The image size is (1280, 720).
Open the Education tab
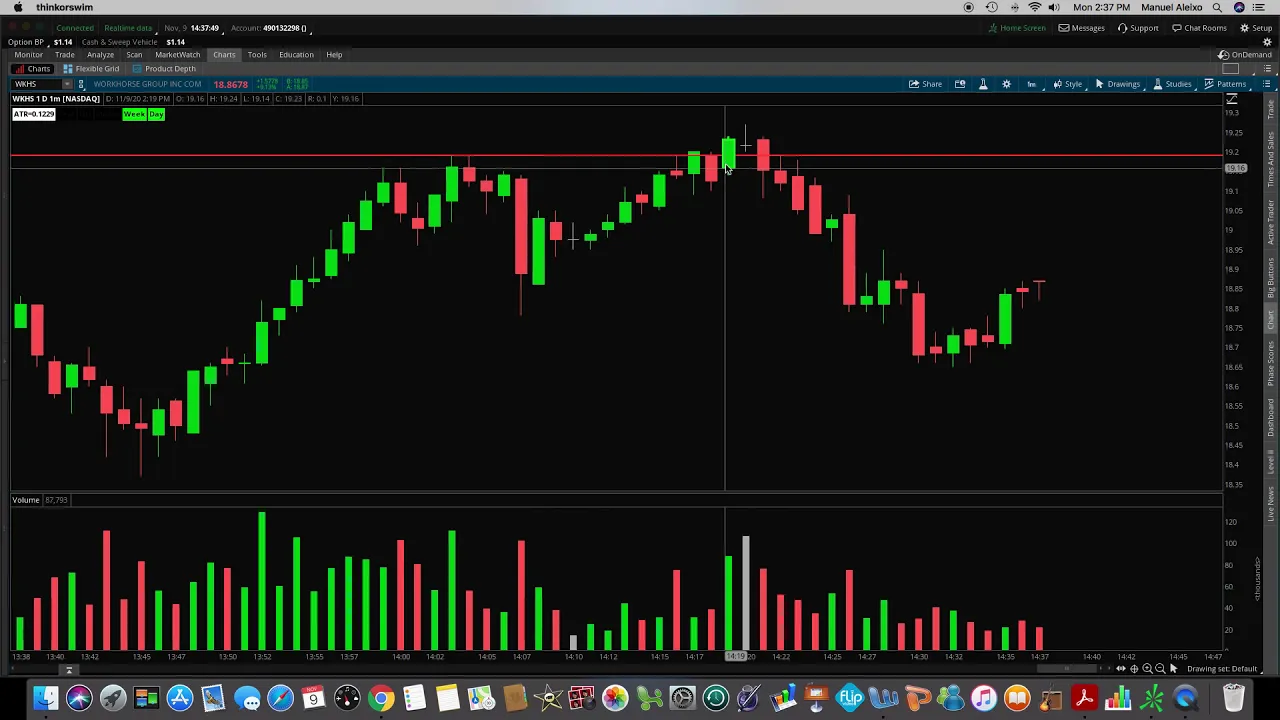click(296, 55)
